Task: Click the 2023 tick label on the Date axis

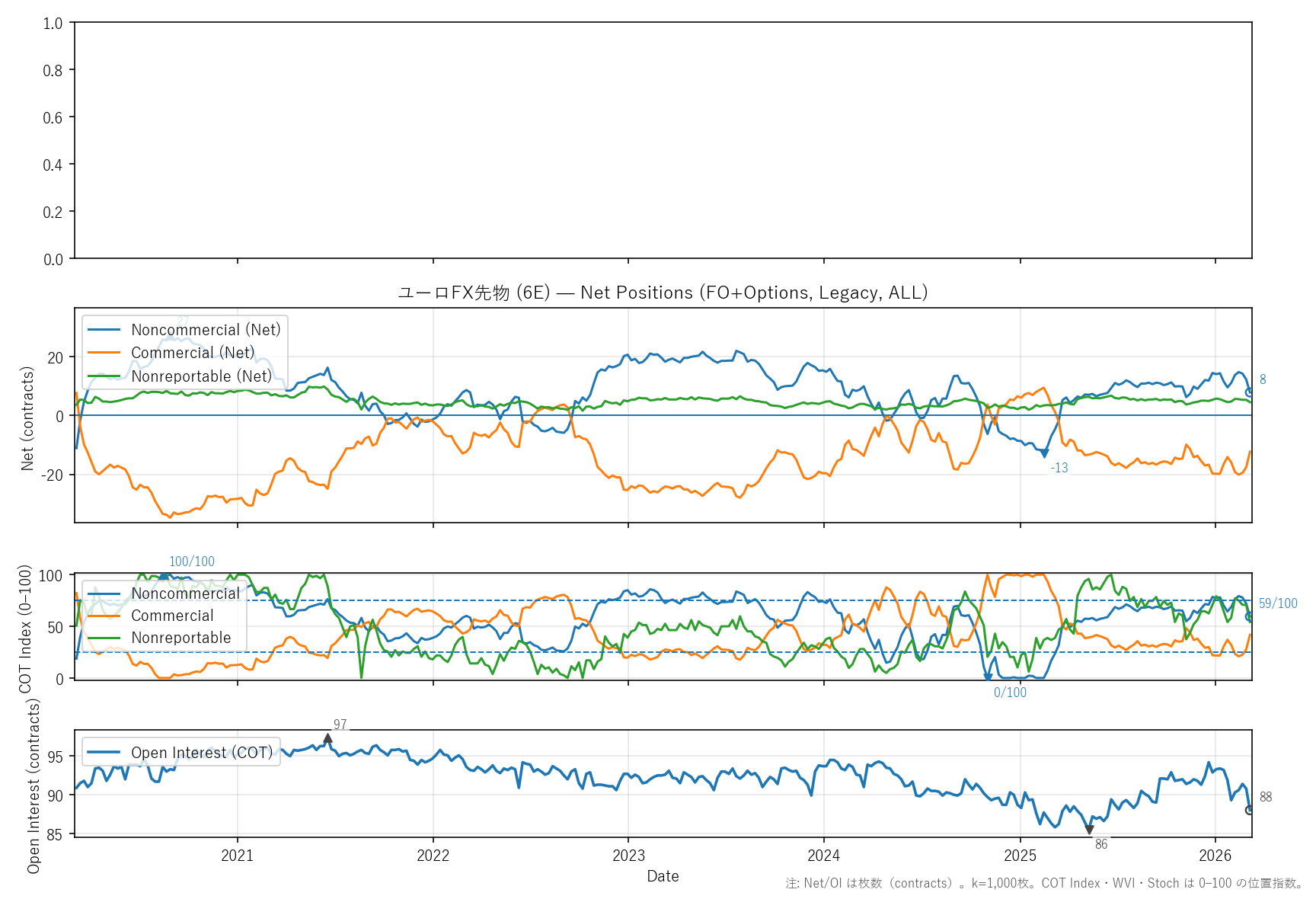Action: coord(628,856)
